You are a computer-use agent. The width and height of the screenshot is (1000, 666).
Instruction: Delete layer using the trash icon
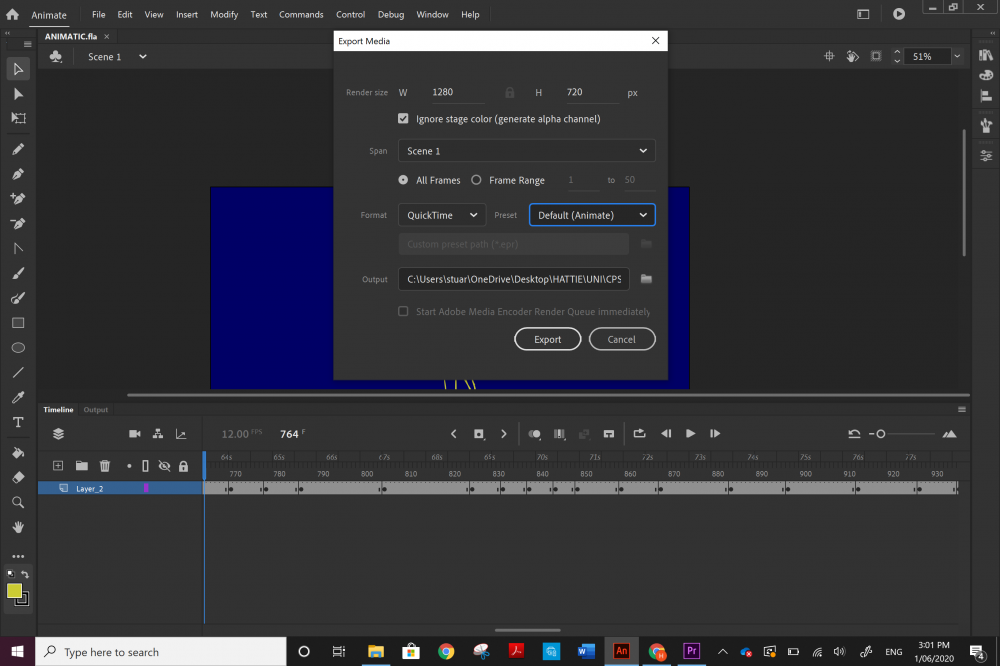point(105,466)
